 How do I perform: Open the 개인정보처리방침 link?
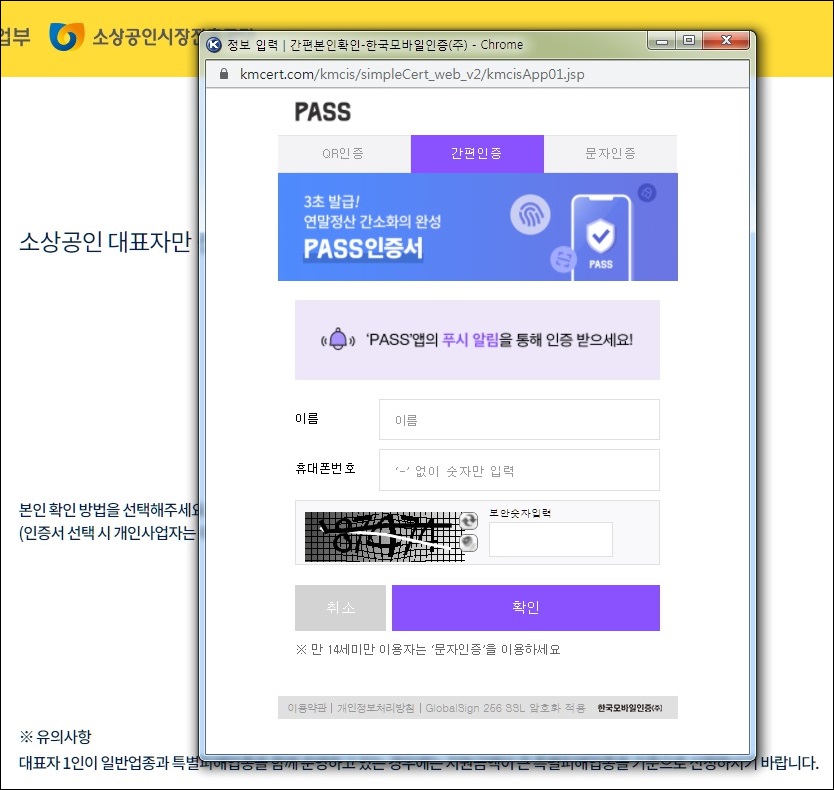pos(376,708)
